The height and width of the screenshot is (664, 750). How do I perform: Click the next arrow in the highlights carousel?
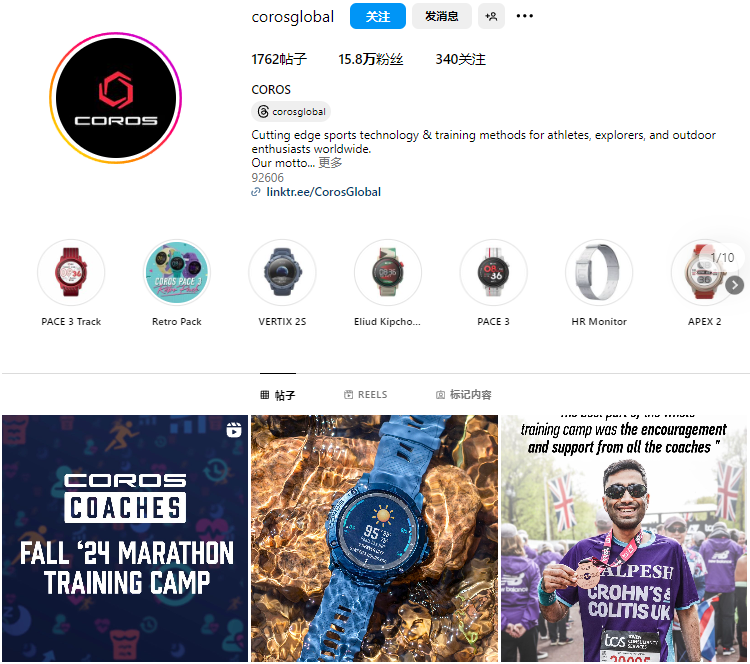click(735, 286)
